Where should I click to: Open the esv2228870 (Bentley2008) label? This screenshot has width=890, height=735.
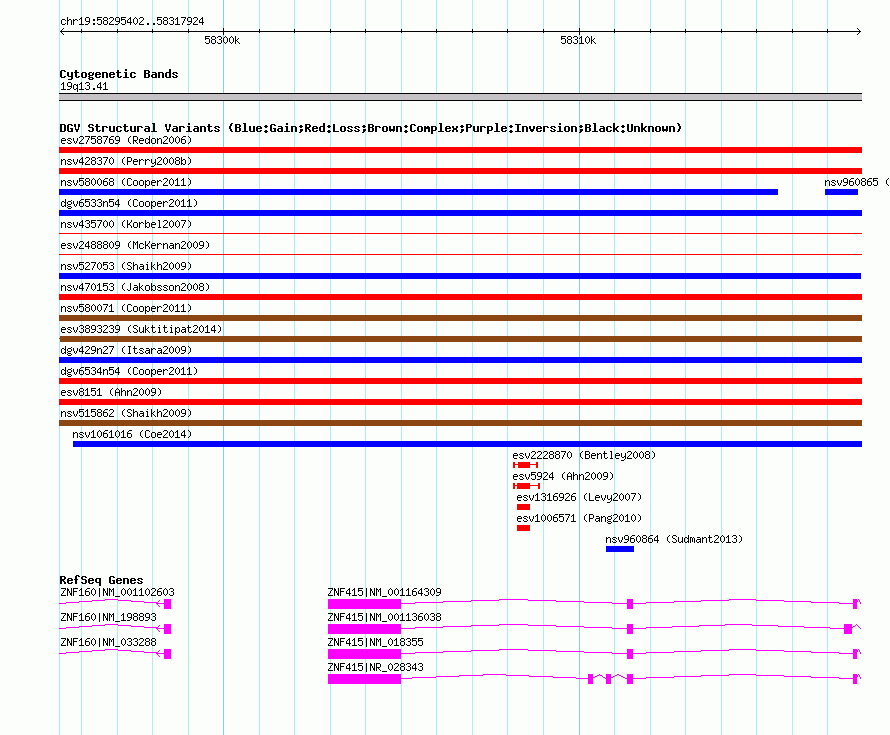(x=584, y=455)
